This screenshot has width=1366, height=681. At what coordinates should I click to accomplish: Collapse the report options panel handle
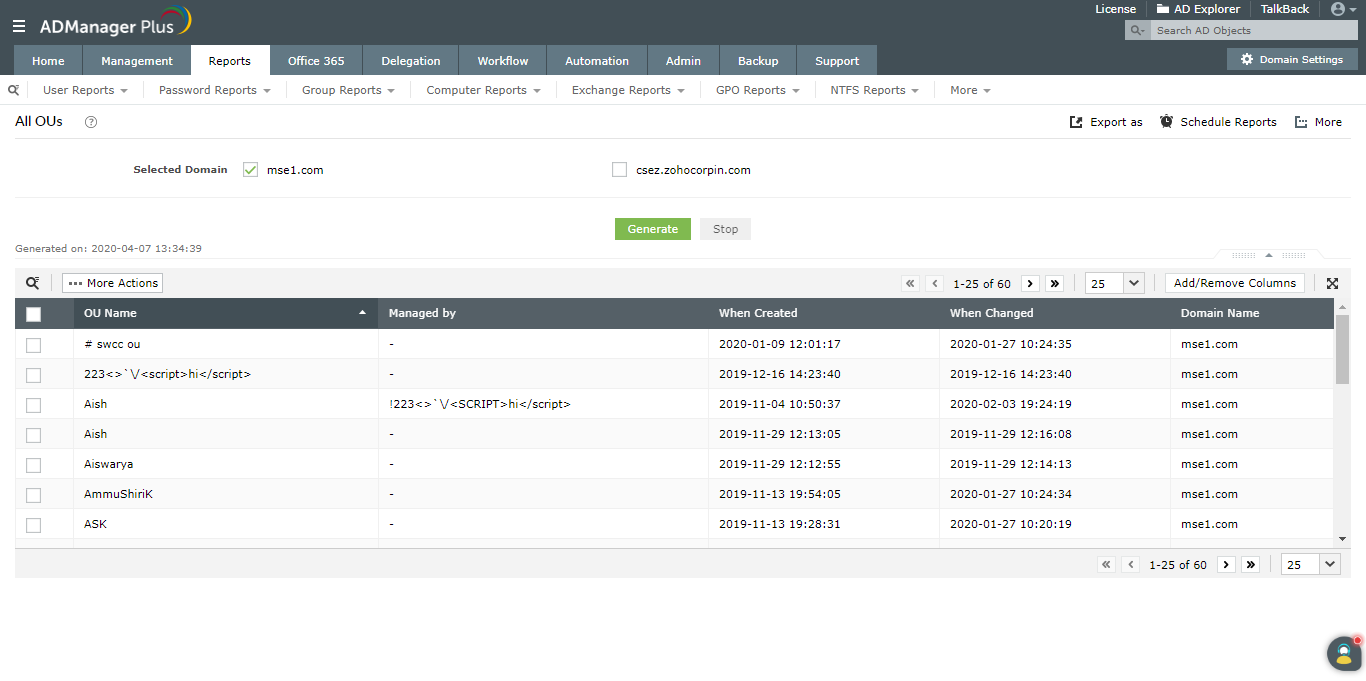[1268, 255]
